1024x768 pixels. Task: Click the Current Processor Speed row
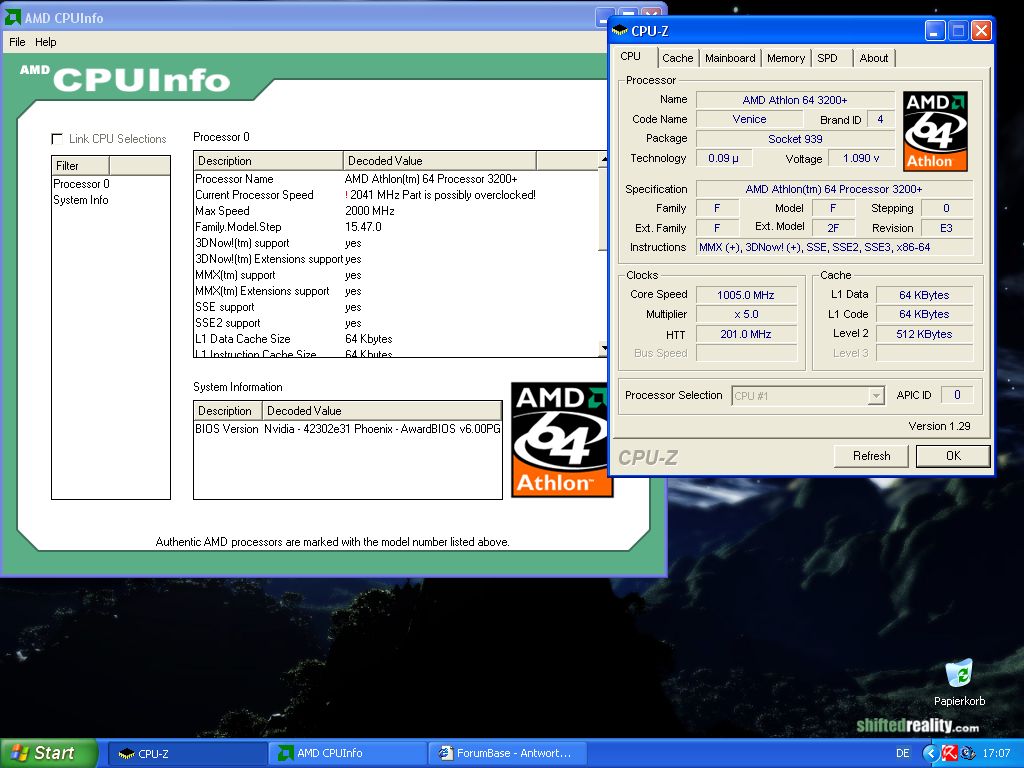click(x=396, y=195)
